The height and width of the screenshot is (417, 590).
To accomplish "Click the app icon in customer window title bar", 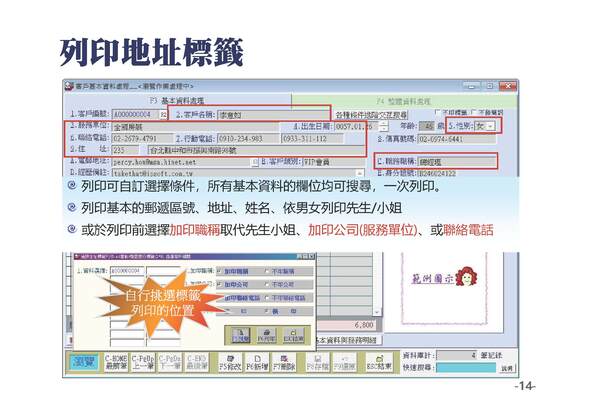I will click(x=69, y=86).
